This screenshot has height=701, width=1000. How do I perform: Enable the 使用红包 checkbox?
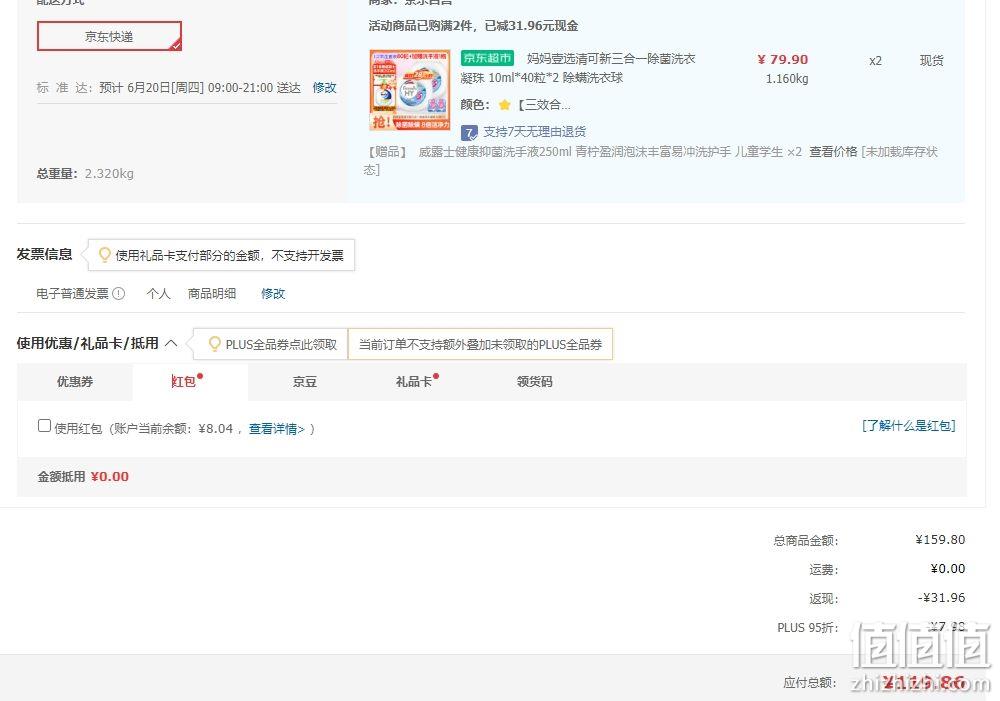[44, 426]
